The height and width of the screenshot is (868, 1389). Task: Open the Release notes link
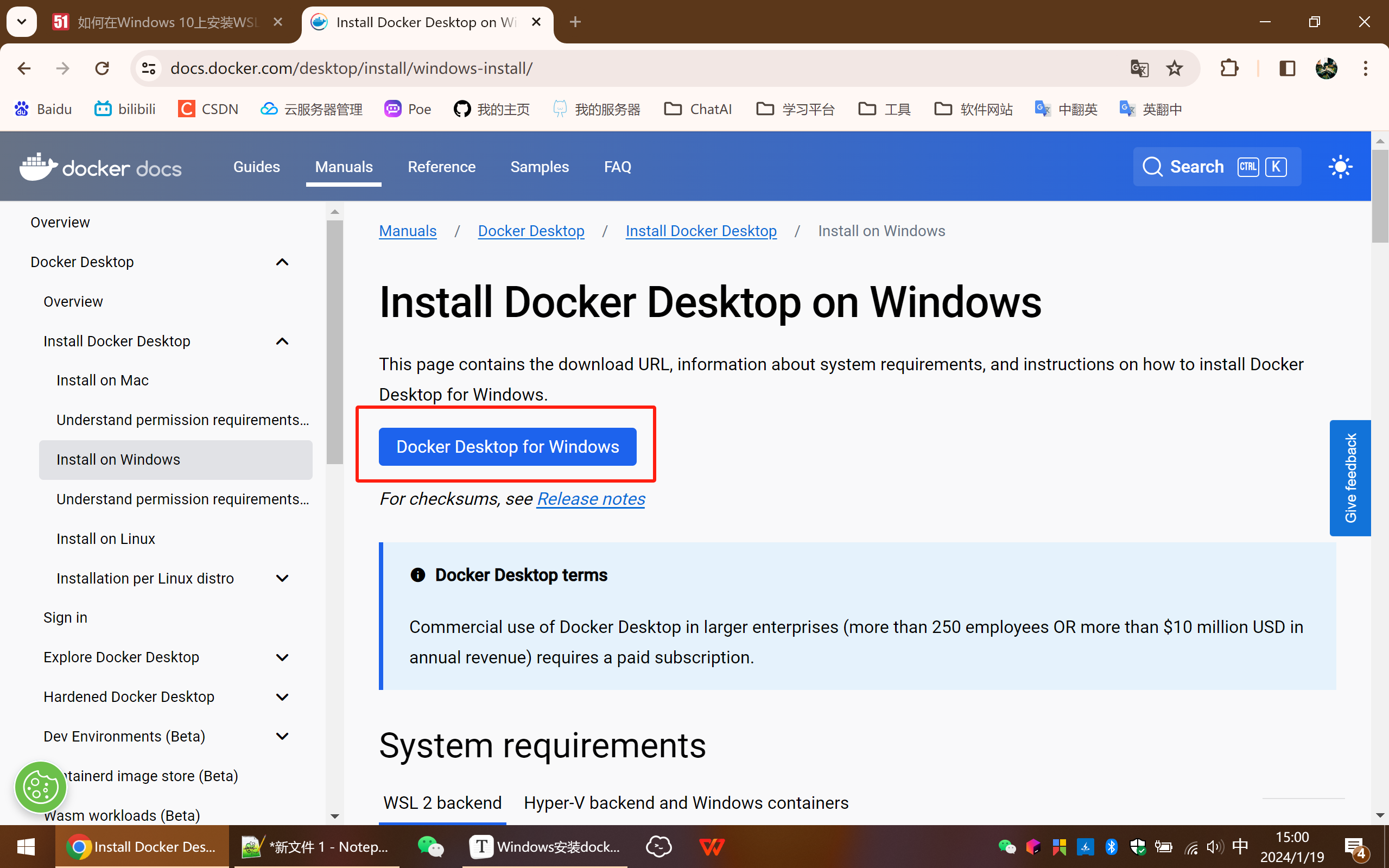590,499
